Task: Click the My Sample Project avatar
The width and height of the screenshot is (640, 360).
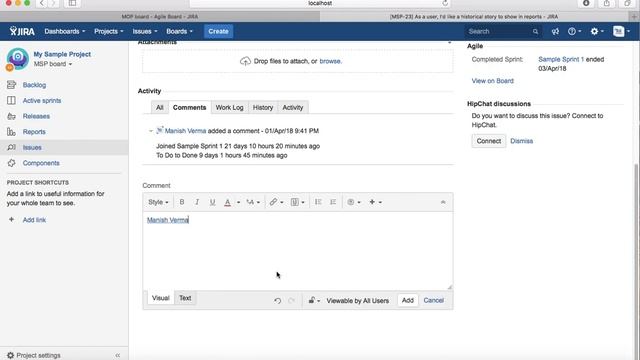Action: point(17,59)
